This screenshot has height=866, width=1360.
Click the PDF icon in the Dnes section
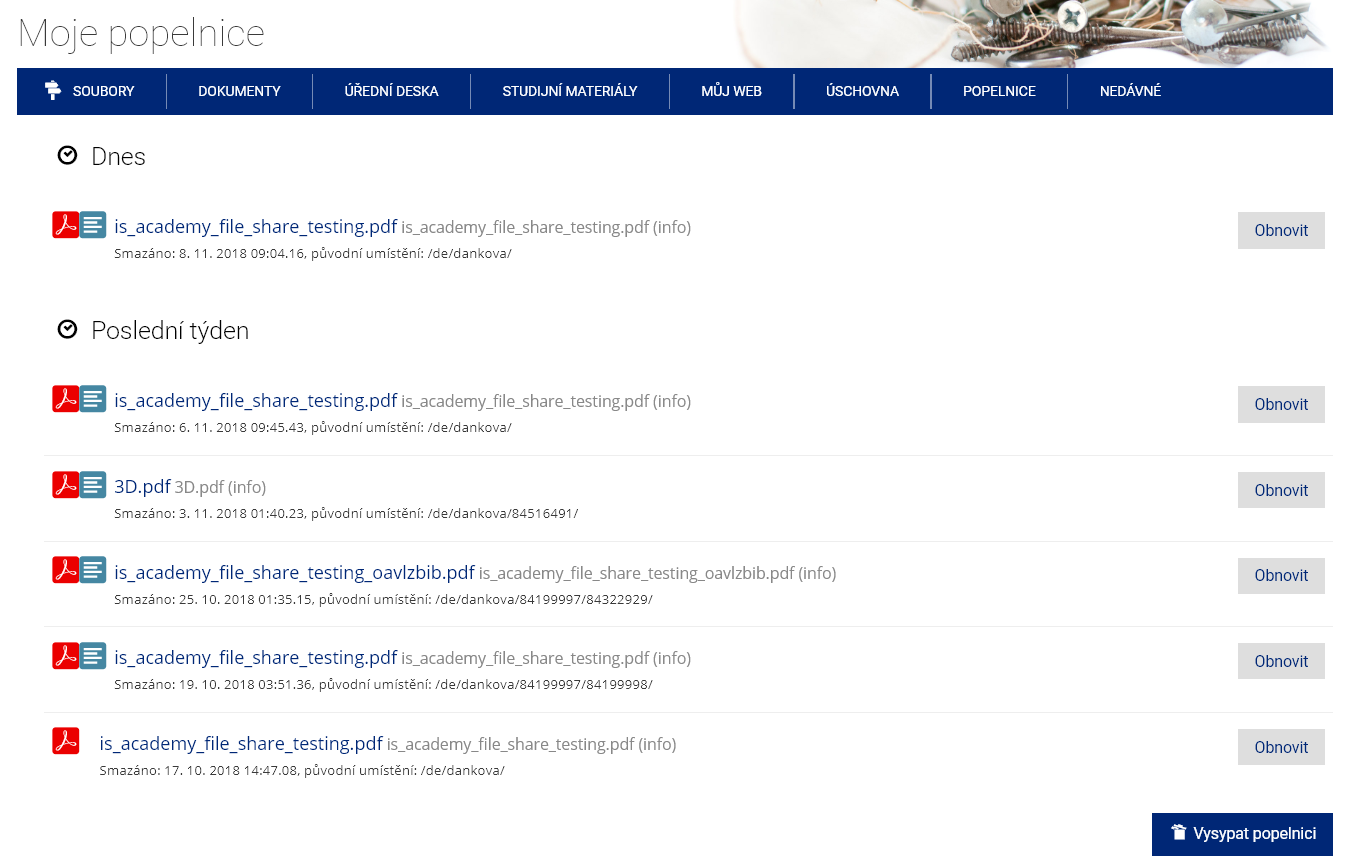click(65, 225)
